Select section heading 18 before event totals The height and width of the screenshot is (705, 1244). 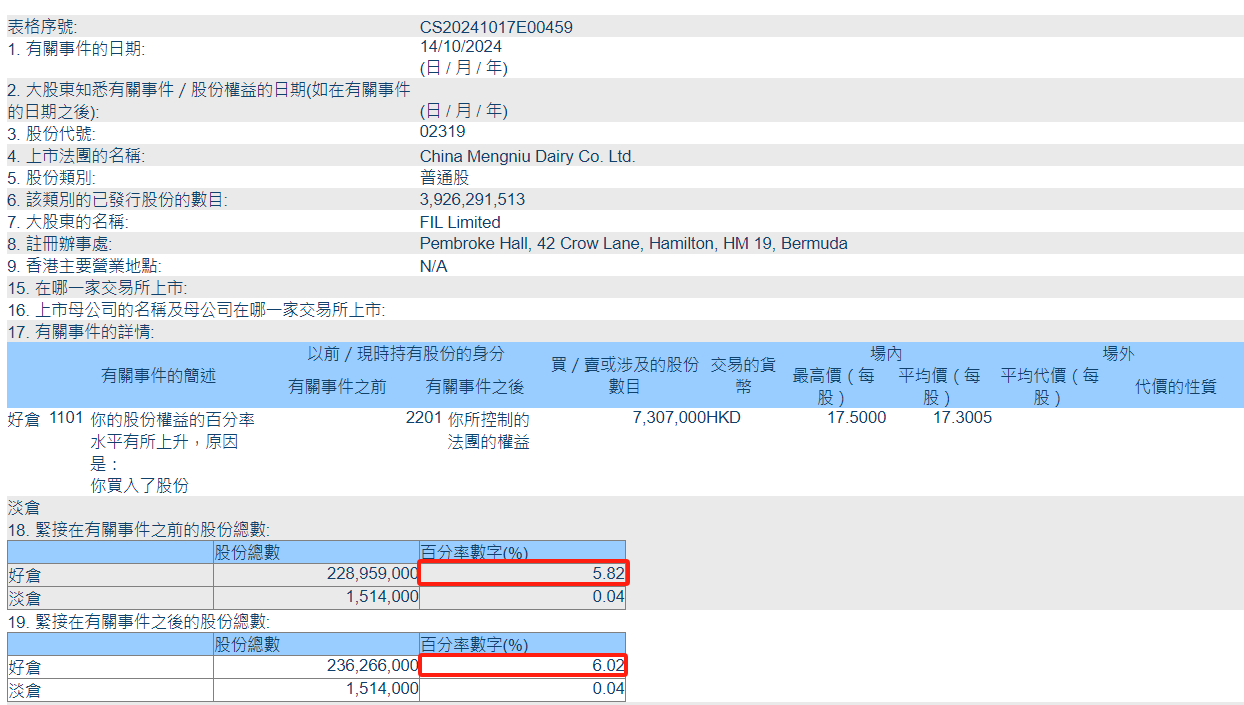pos(139,530)
